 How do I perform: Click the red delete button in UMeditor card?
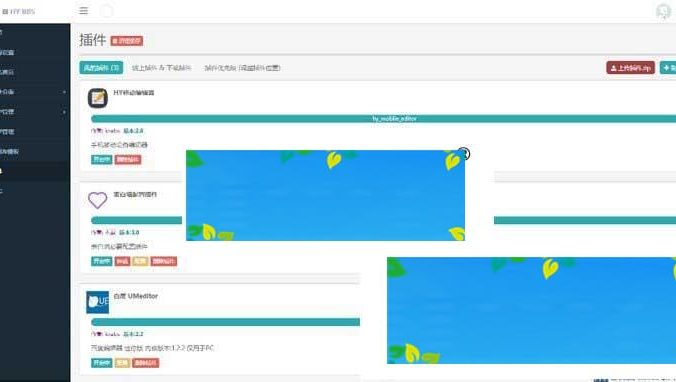[x=146, y=363]
